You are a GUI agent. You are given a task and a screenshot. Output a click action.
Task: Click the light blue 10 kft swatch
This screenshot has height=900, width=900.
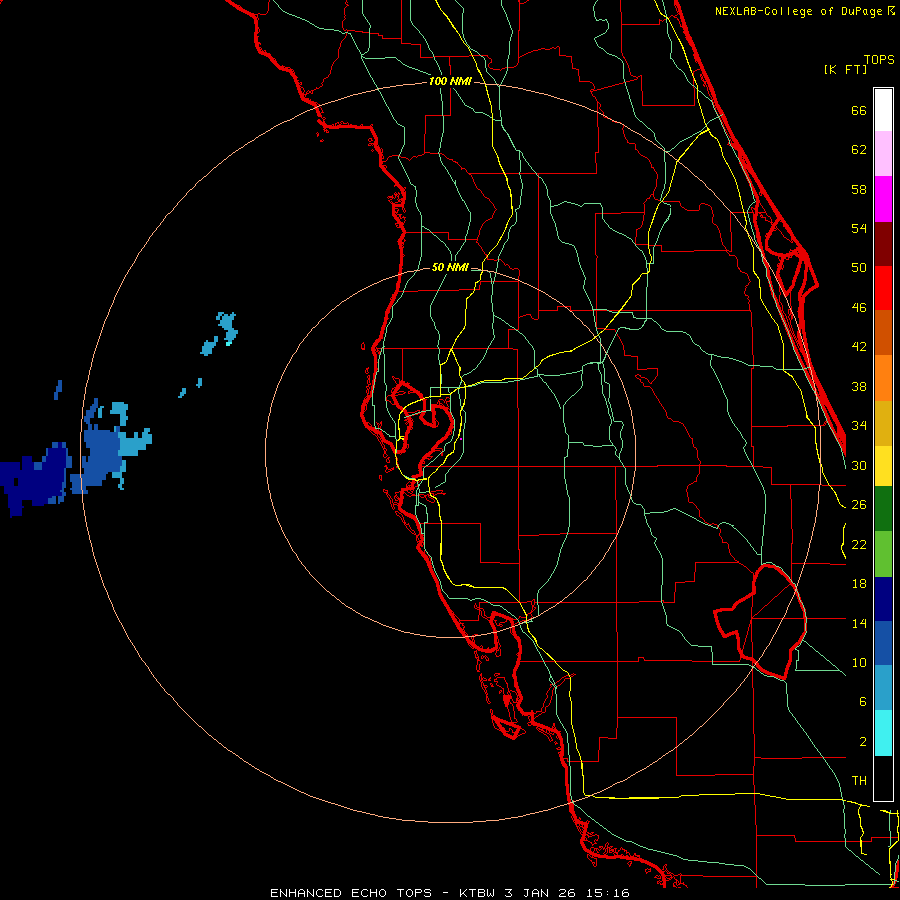tap(883, 688)
